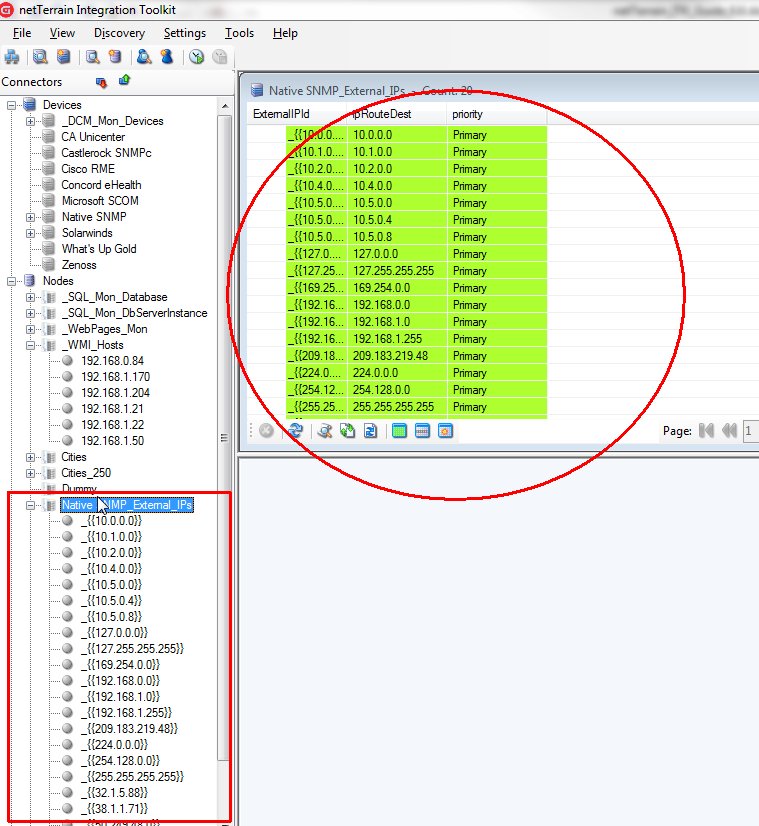The image size is (759, 826).
Task: Click the database cylinder with star icon
Action: (x=115, y=57)
